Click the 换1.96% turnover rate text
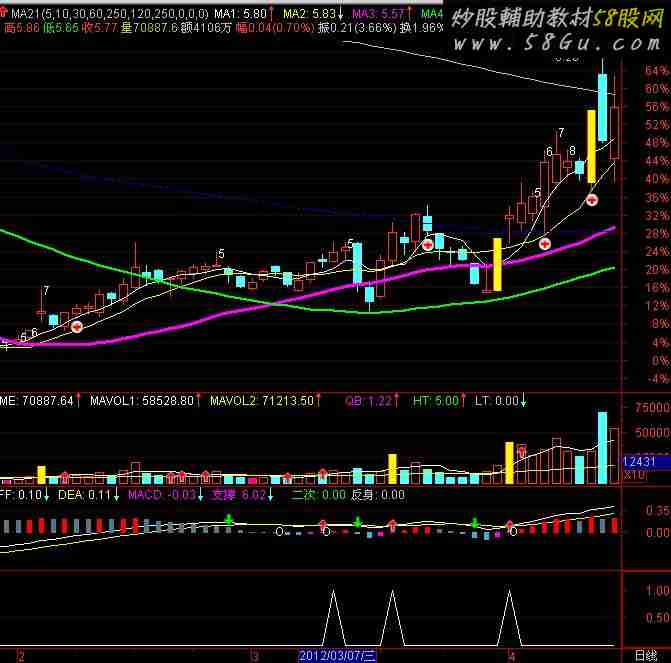Image resolution: width=671 pixels, height=663 pixels. (x=421, y=28)
